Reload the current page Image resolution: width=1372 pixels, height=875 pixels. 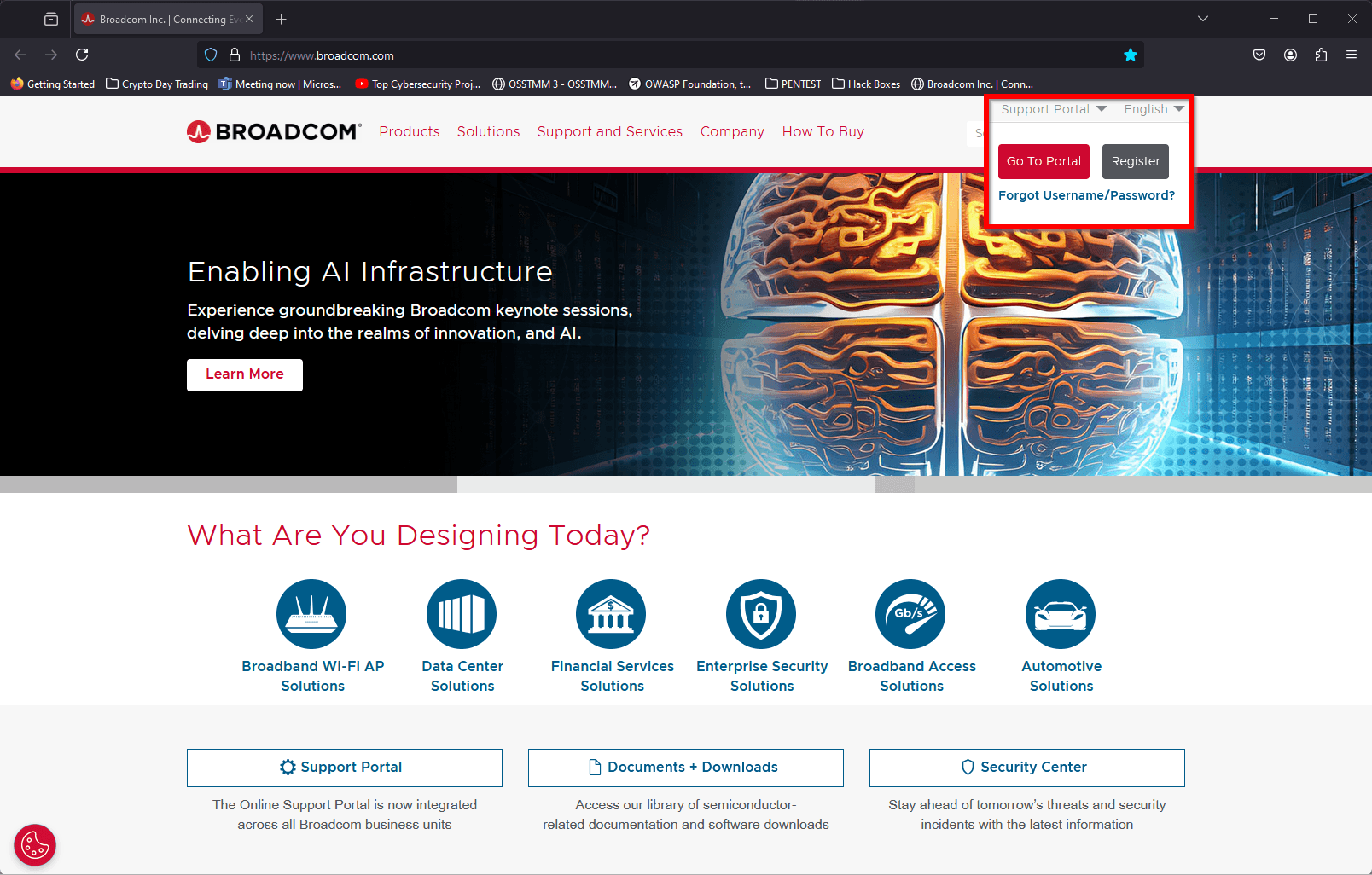pyautogui.click(x=82, y=55)
